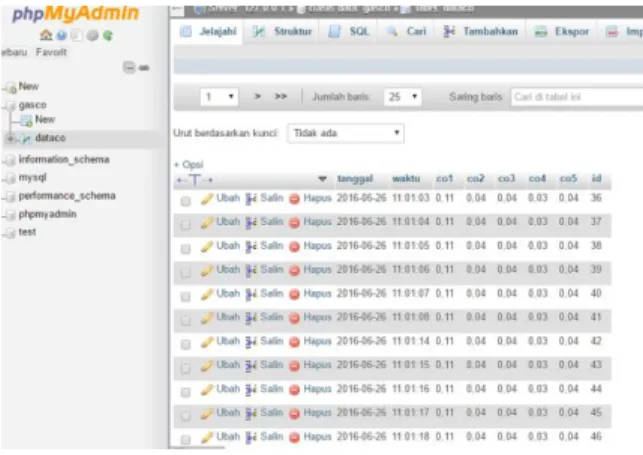The width and height of the screenshot is (643, 455).
Task: Click the link icon beside the collapse button
Action: 144,68
